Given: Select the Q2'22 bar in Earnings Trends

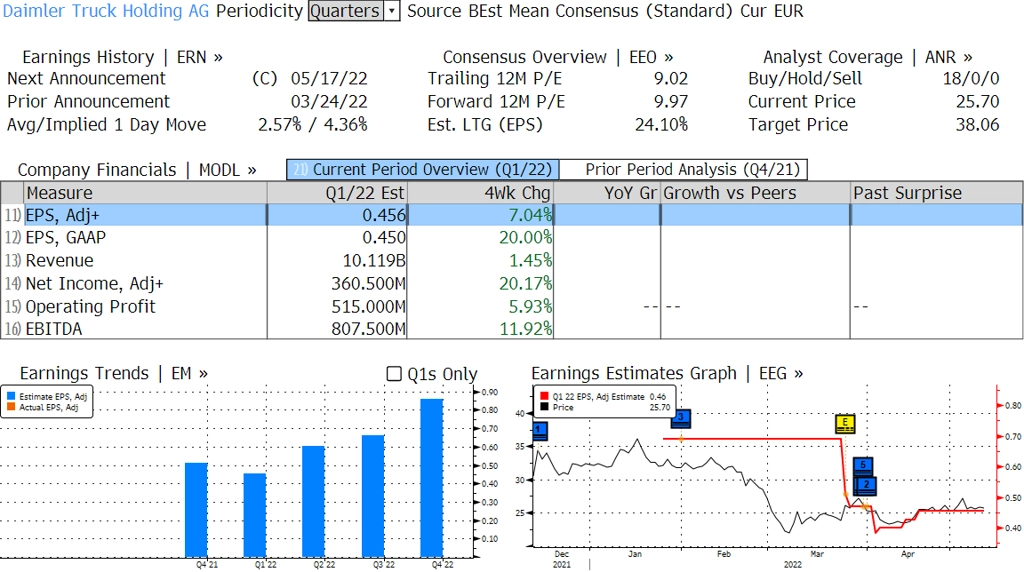Looking at the screenshot, I should (x=313, y=501).
